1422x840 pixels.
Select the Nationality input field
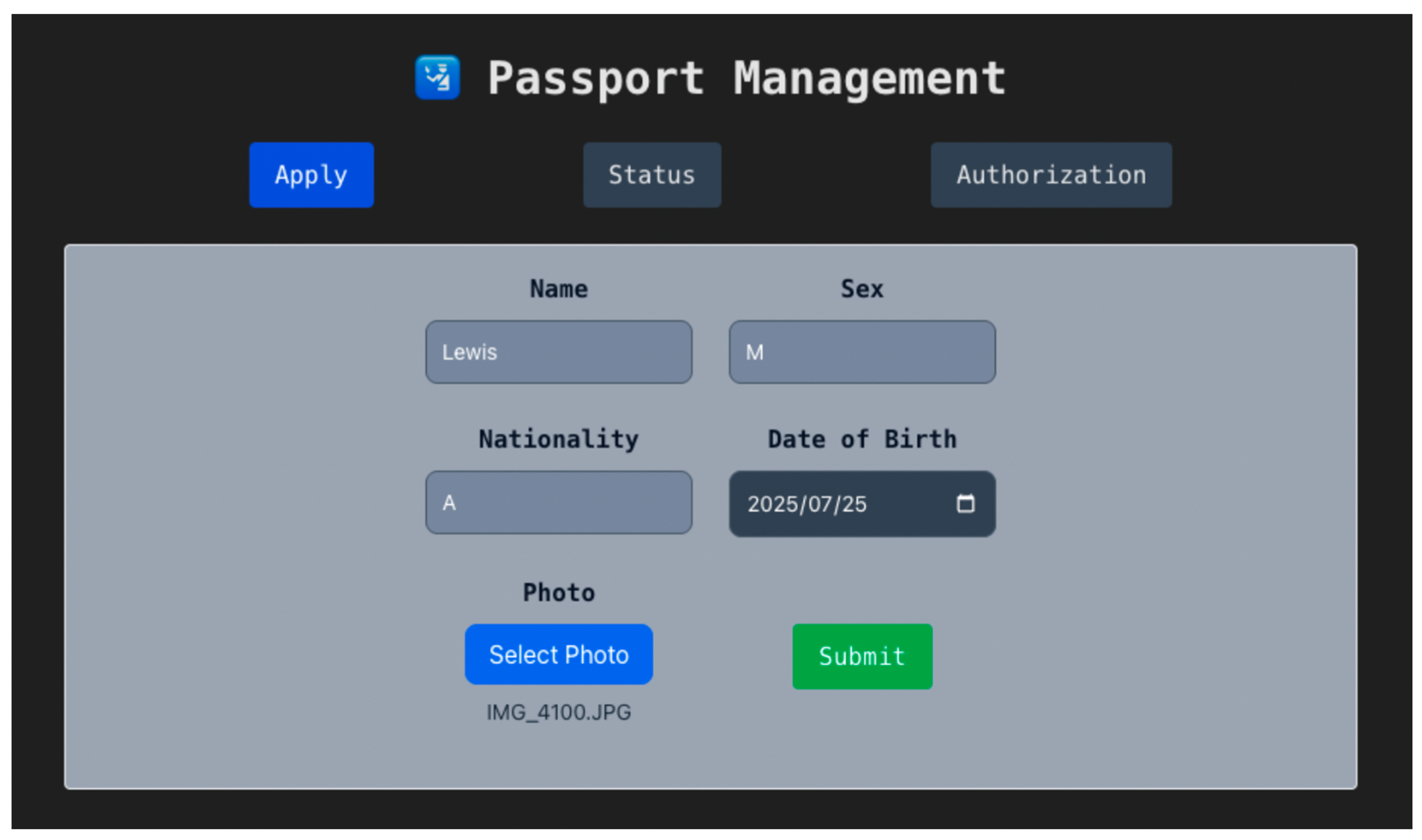click(558, 503)
